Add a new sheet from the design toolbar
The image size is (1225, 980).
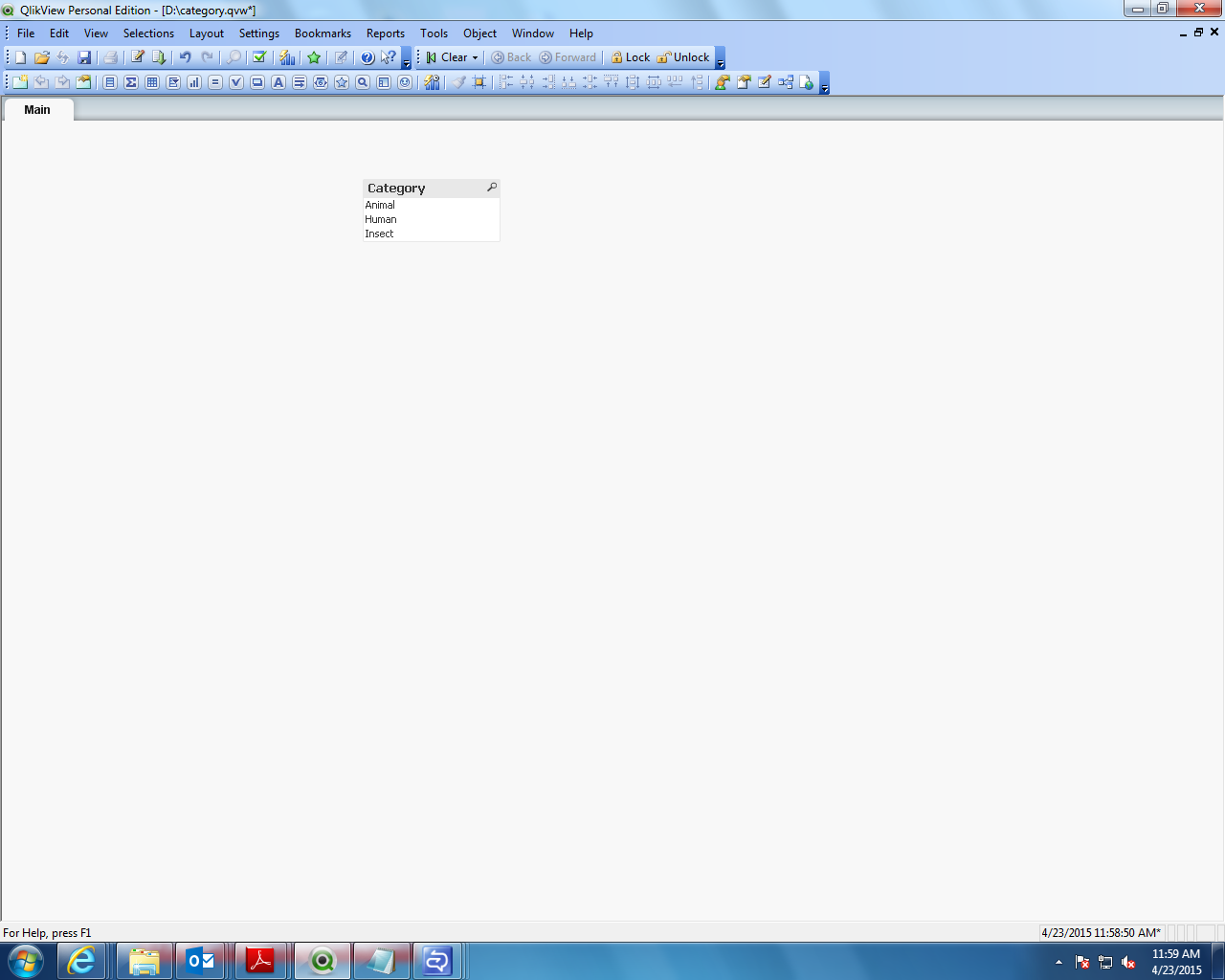tap(21, 82)
